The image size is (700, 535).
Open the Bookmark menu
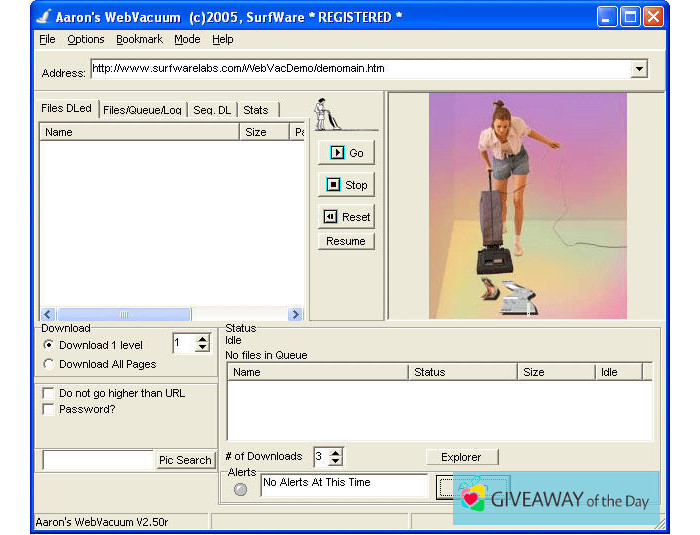click(x=139, y=39)
